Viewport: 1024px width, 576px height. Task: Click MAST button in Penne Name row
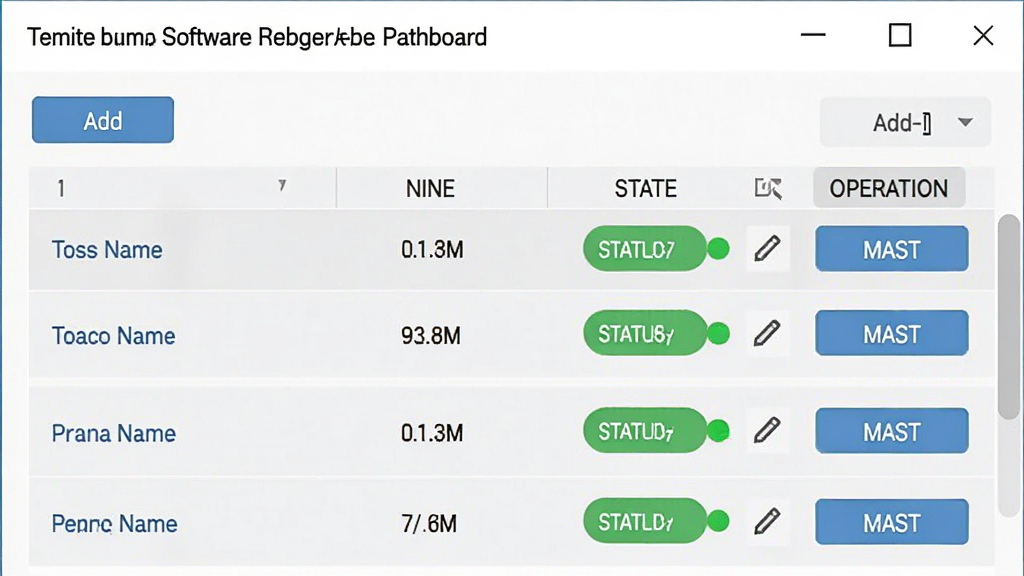[x=891, y=522]
